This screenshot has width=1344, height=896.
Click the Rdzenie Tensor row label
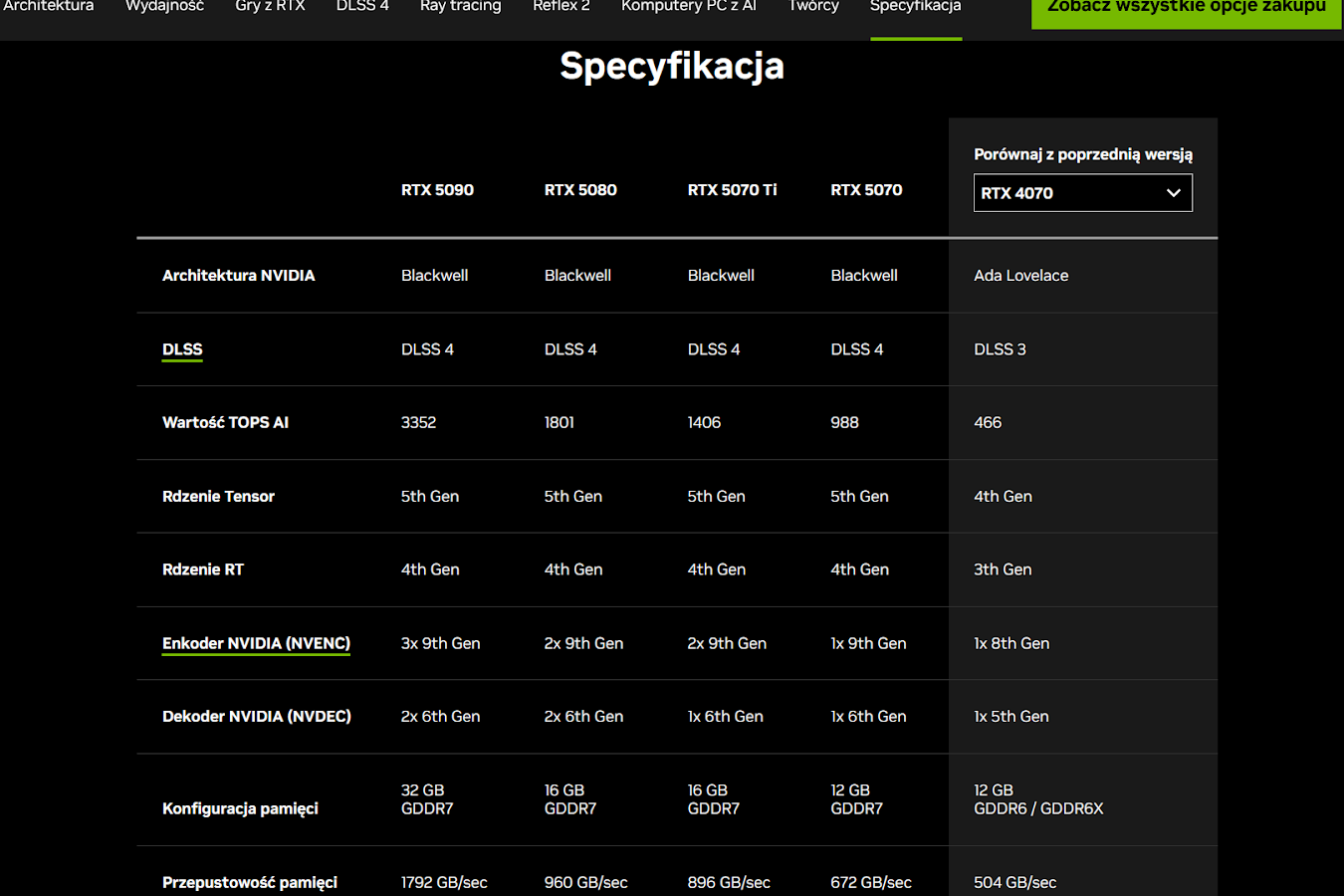[x=219, y=496]
